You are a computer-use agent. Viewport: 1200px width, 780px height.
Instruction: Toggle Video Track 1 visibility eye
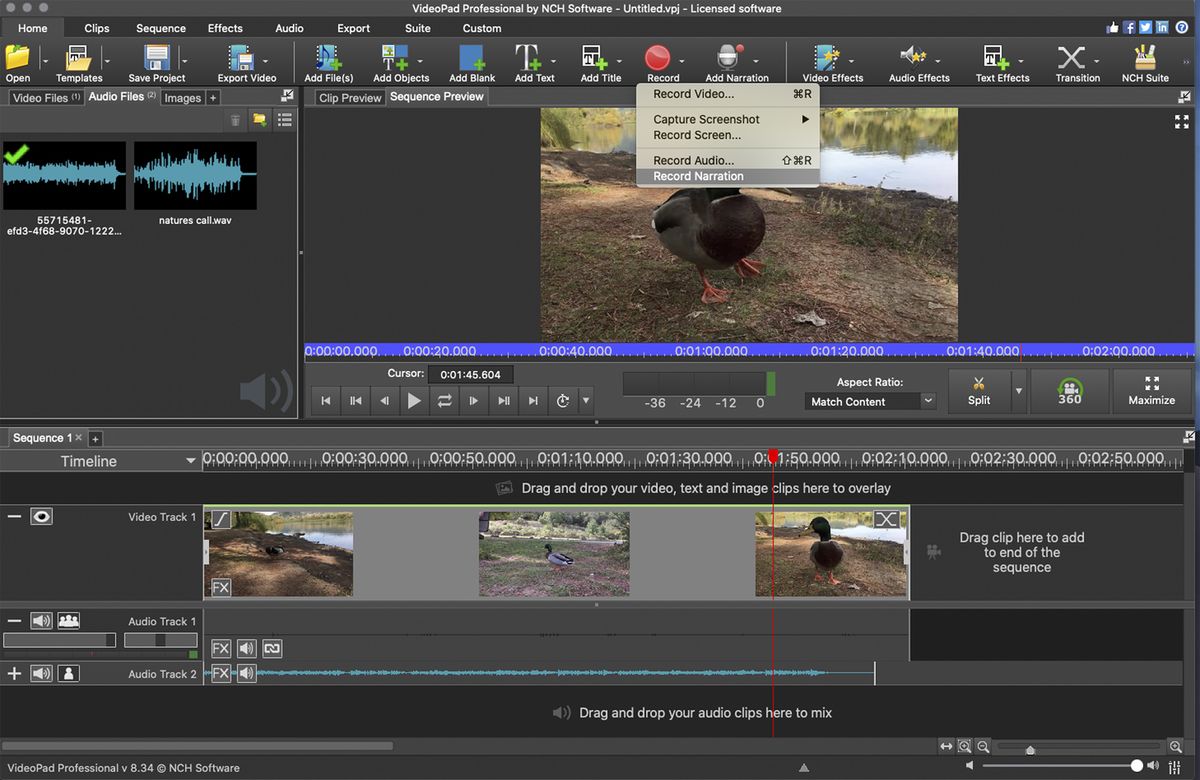tap(40, 516)
